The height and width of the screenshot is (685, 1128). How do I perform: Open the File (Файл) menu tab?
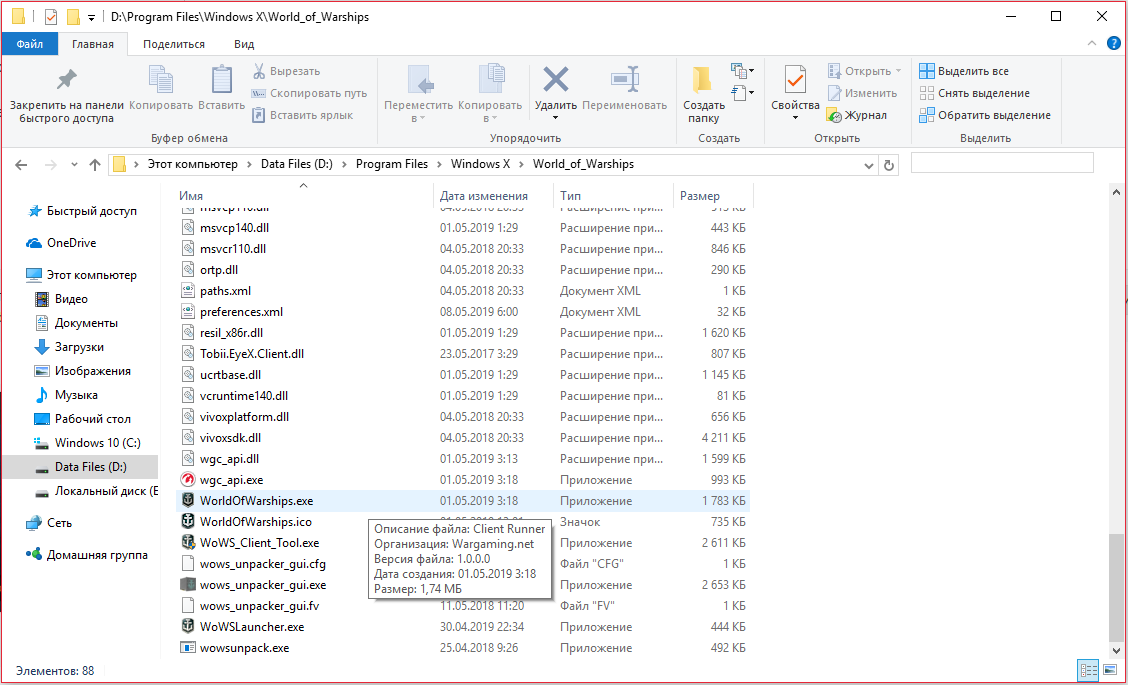29,44
